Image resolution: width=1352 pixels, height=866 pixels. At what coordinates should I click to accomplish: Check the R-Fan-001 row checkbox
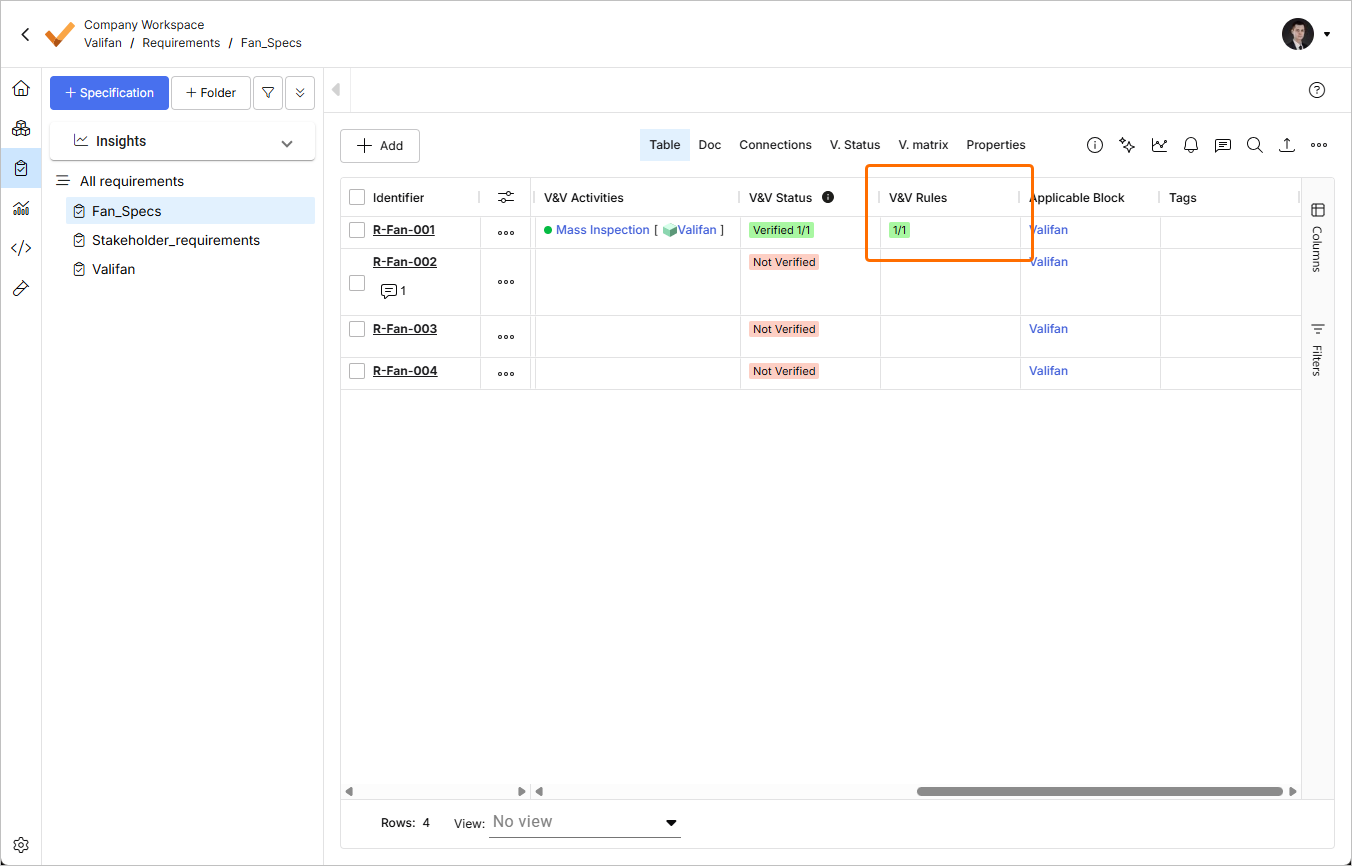click(x=357, y=230)
